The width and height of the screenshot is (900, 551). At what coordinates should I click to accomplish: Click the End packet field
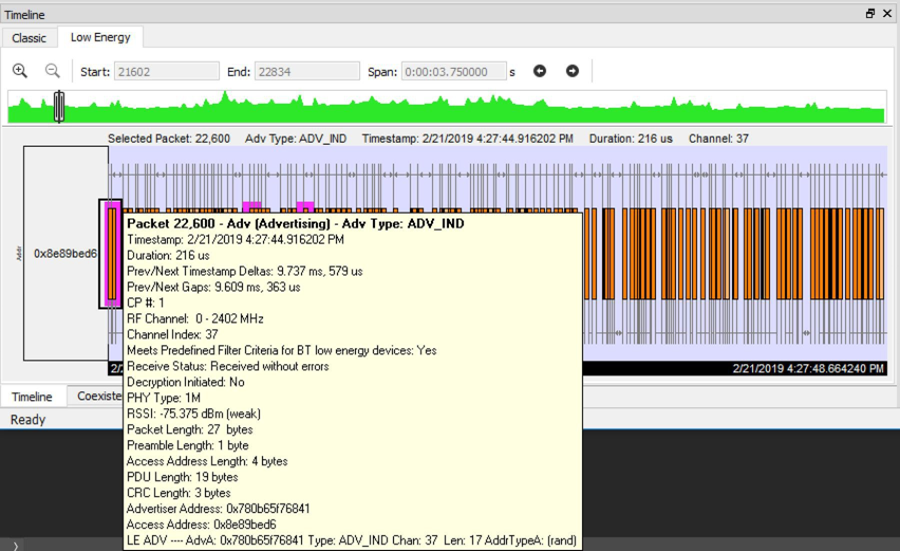click(x=307, y=72)
